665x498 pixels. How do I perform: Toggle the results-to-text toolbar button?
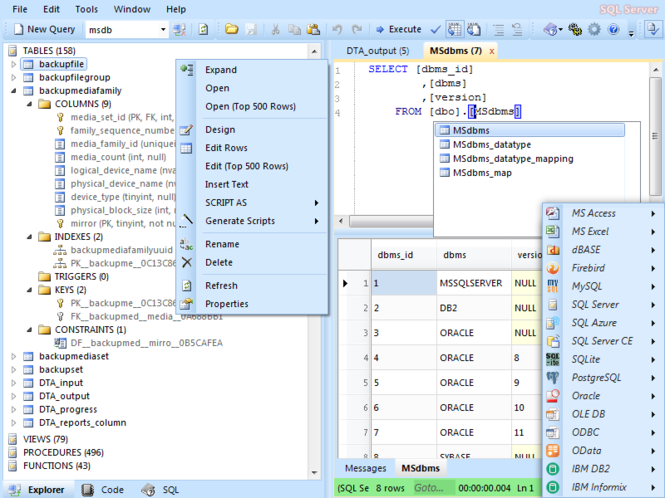pos(474,29)
